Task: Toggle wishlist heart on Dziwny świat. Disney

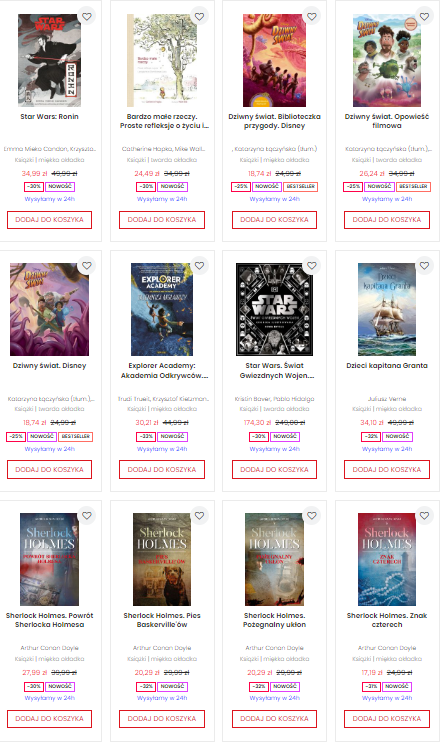Action: tap(87, 266)
